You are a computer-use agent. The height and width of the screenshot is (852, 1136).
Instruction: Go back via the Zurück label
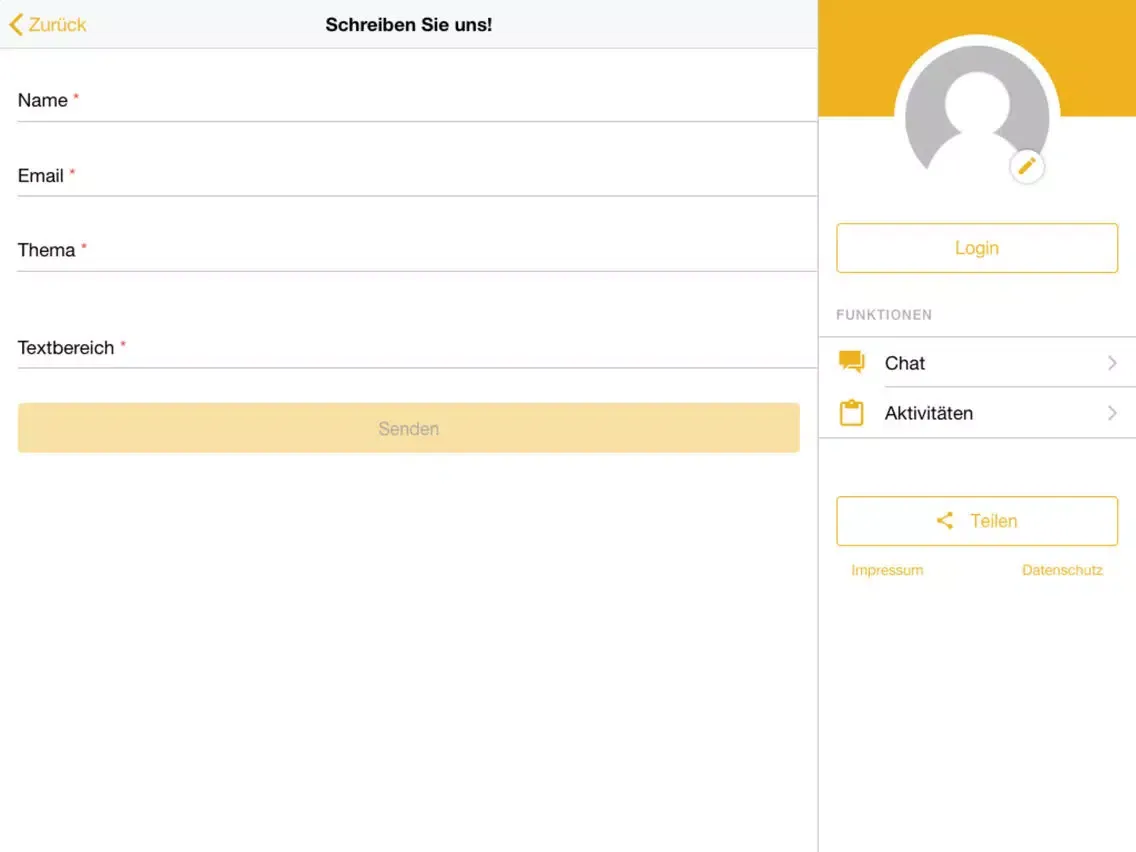pos(57,25)
